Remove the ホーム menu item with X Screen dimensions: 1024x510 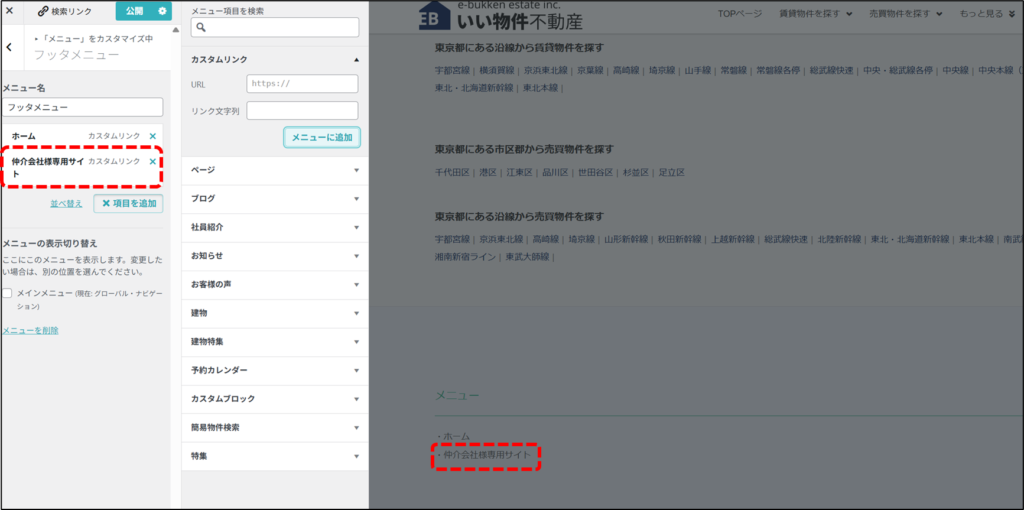(153, 136)
